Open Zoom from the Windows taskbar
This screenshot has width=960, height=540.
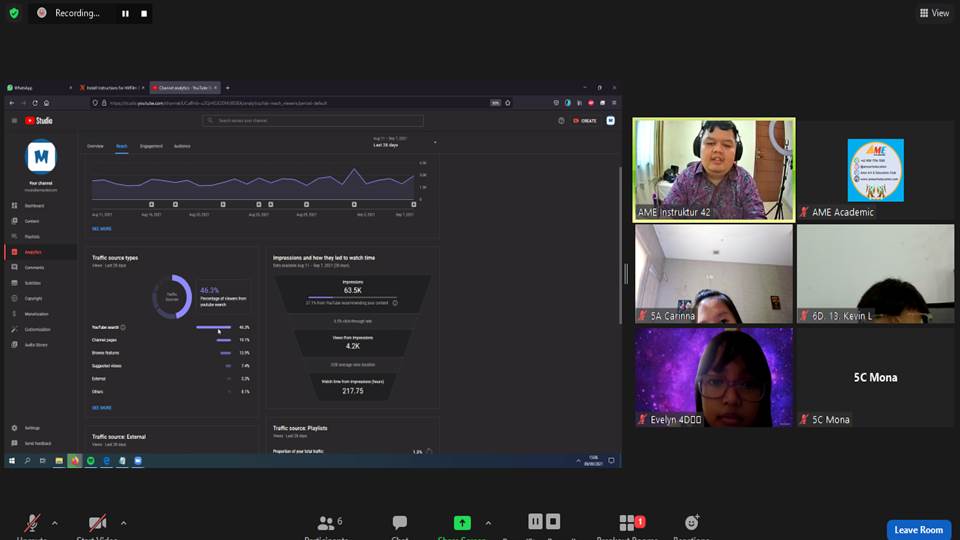(x=138, y=461)
